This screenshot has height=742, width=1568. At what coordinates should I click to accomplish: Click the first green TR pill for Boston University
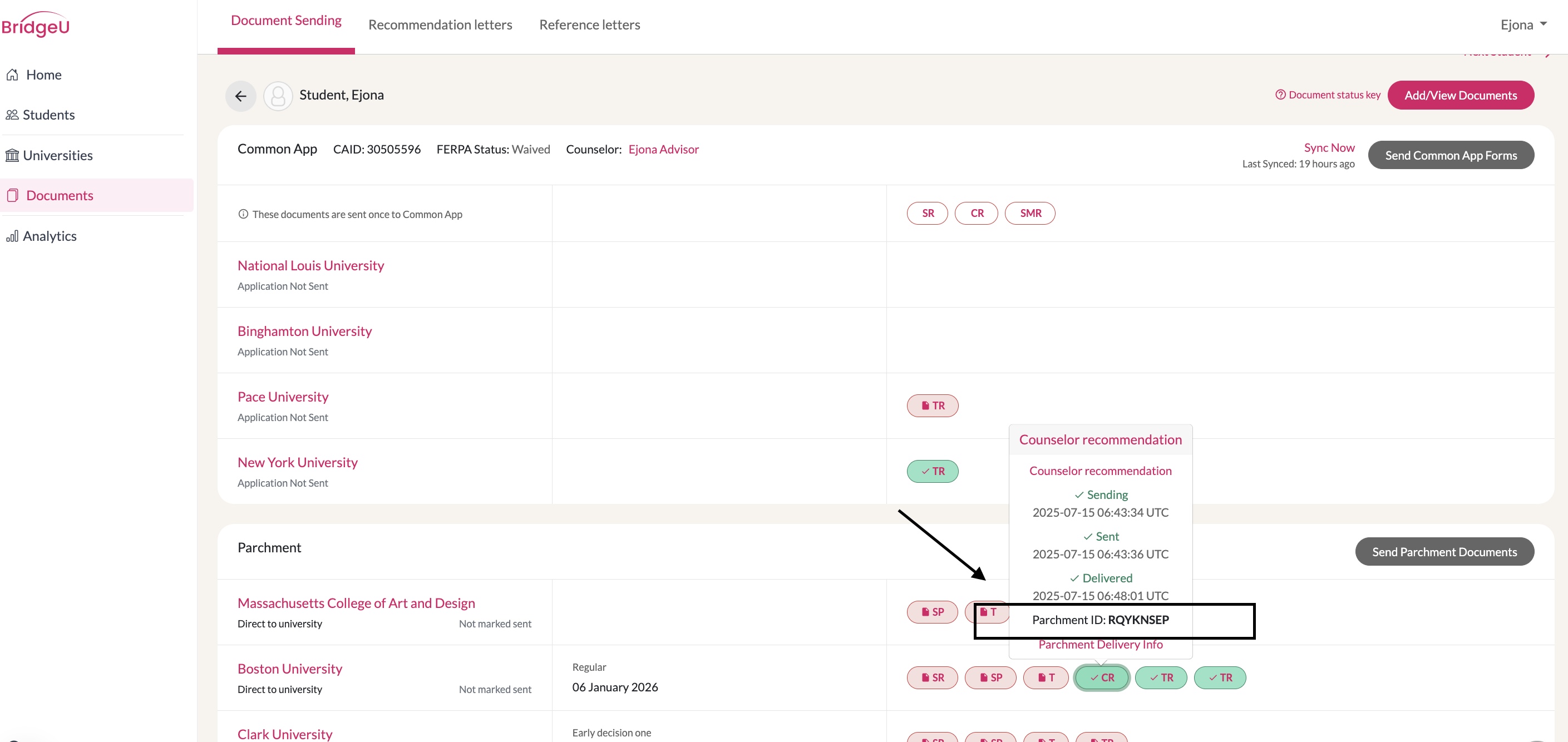pos(1161,678)
